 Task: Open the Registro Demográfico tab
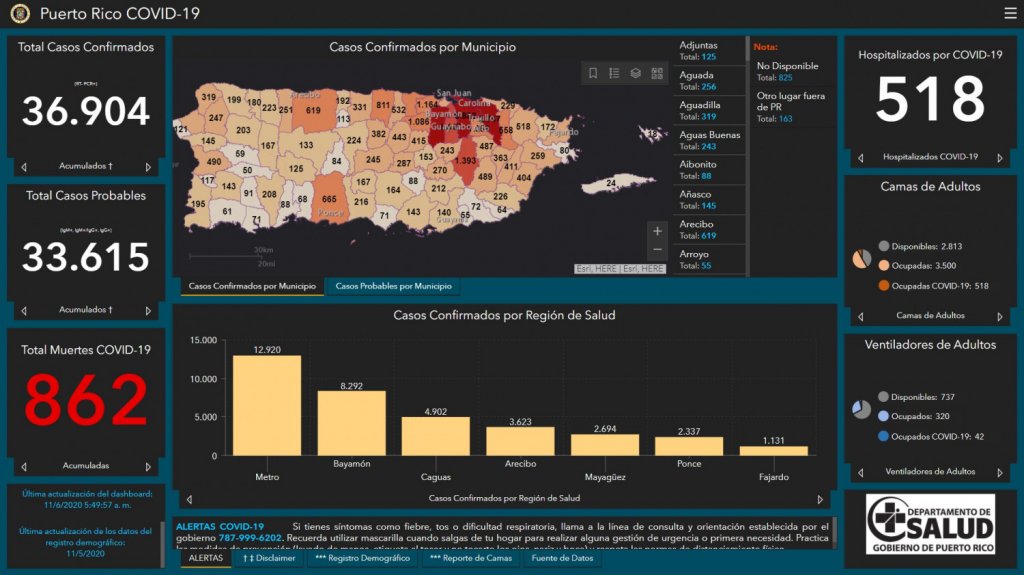361,558
